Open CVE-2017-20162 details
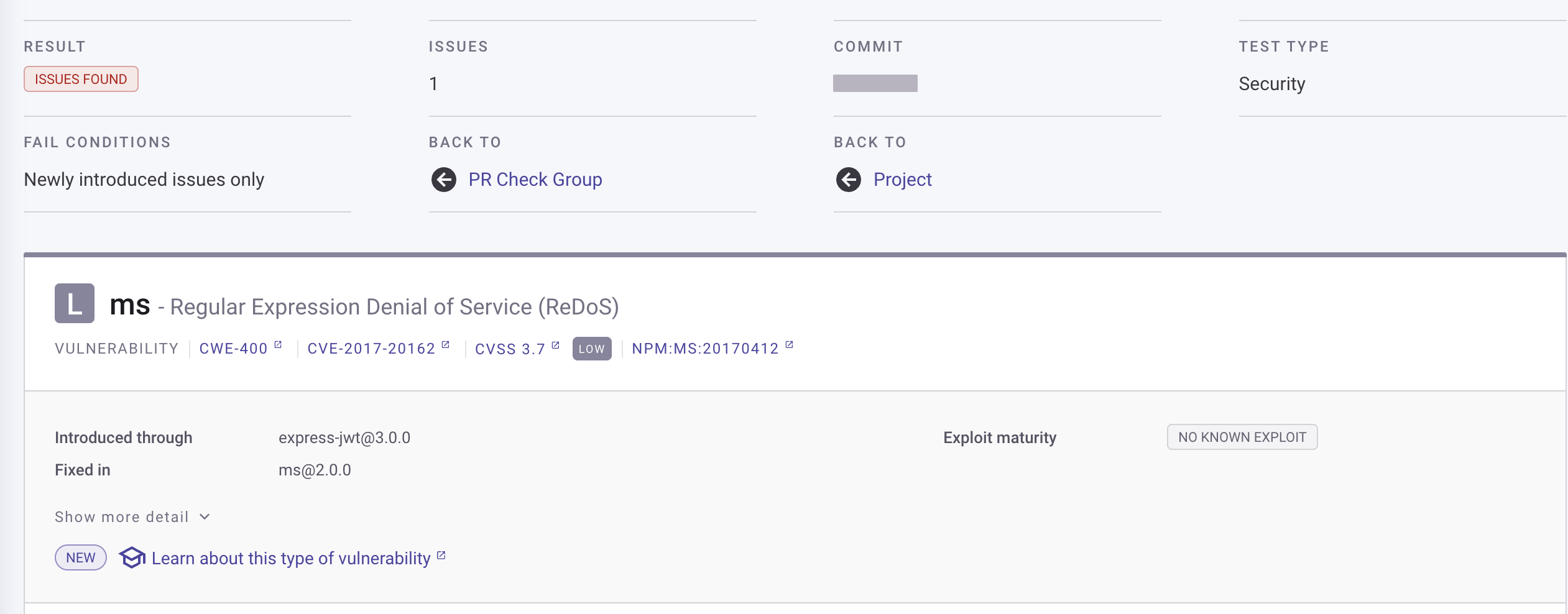This screenshot has height=614, width=1568. (x=371, y=349)
